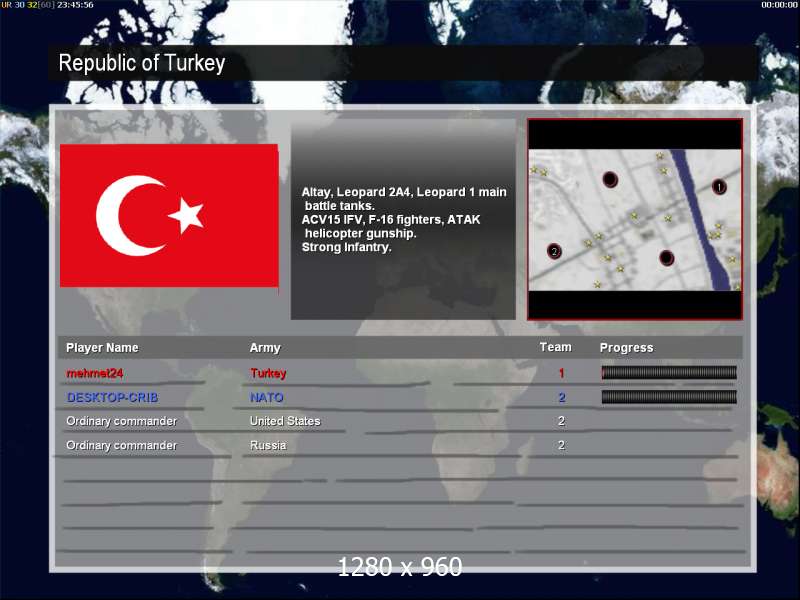Click team number in the Russia row
The height and width of the screenshot is (600, 800).
(x=561, y=445)
